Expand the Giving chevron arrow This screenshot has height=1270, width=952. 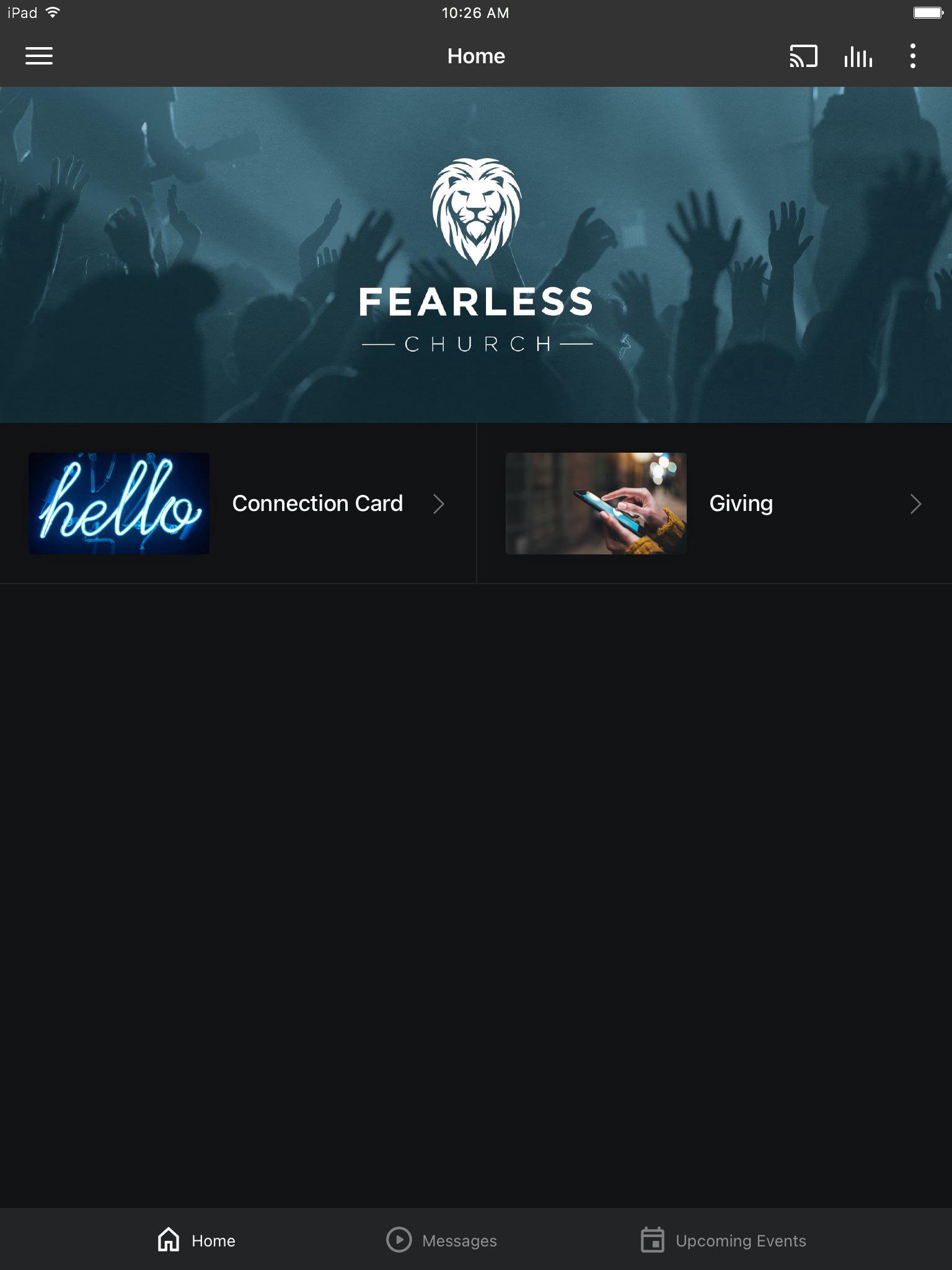point(915,504)
